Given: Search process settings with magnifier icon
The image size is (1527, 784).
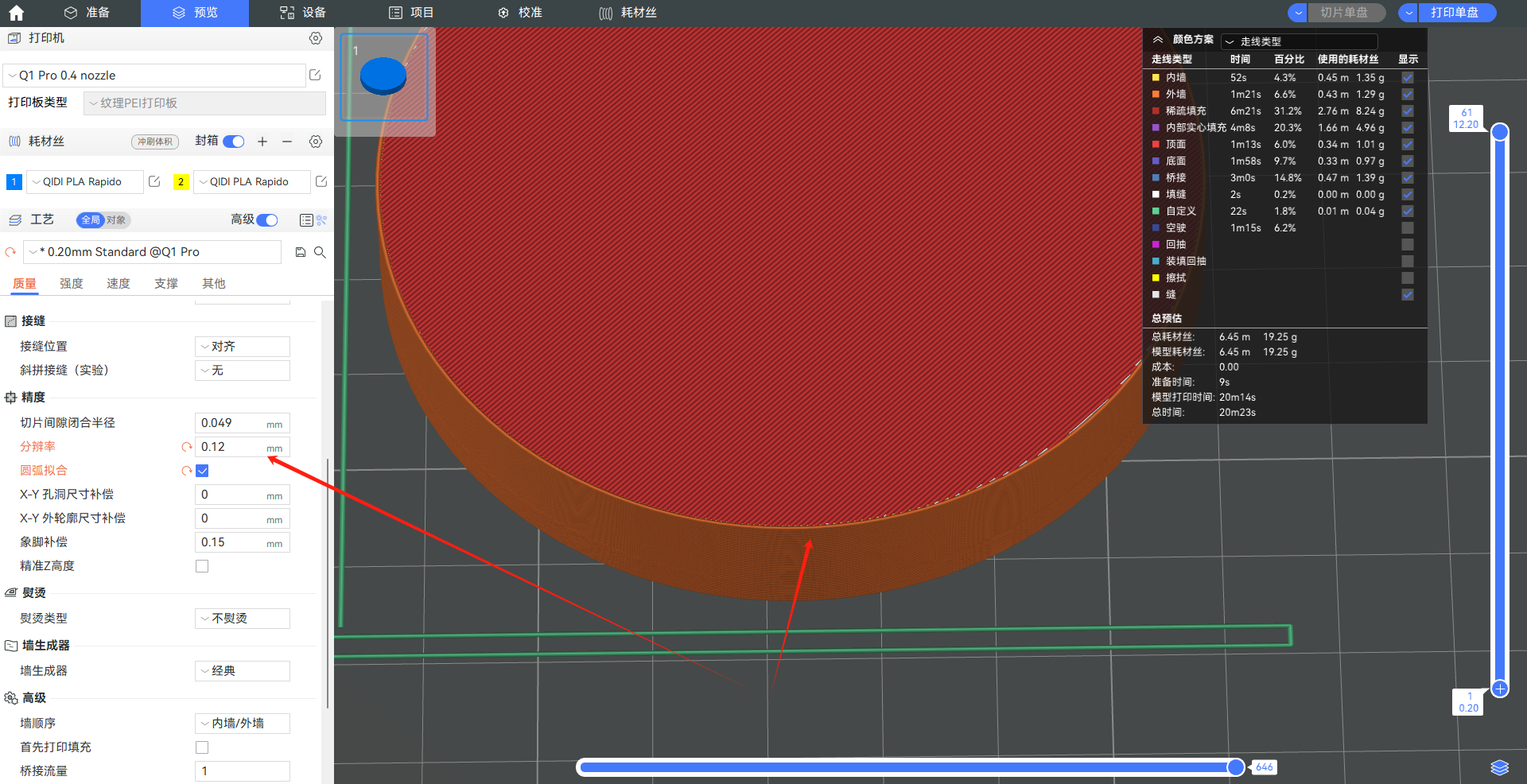Looking at the screenshot, I should 320,252.
